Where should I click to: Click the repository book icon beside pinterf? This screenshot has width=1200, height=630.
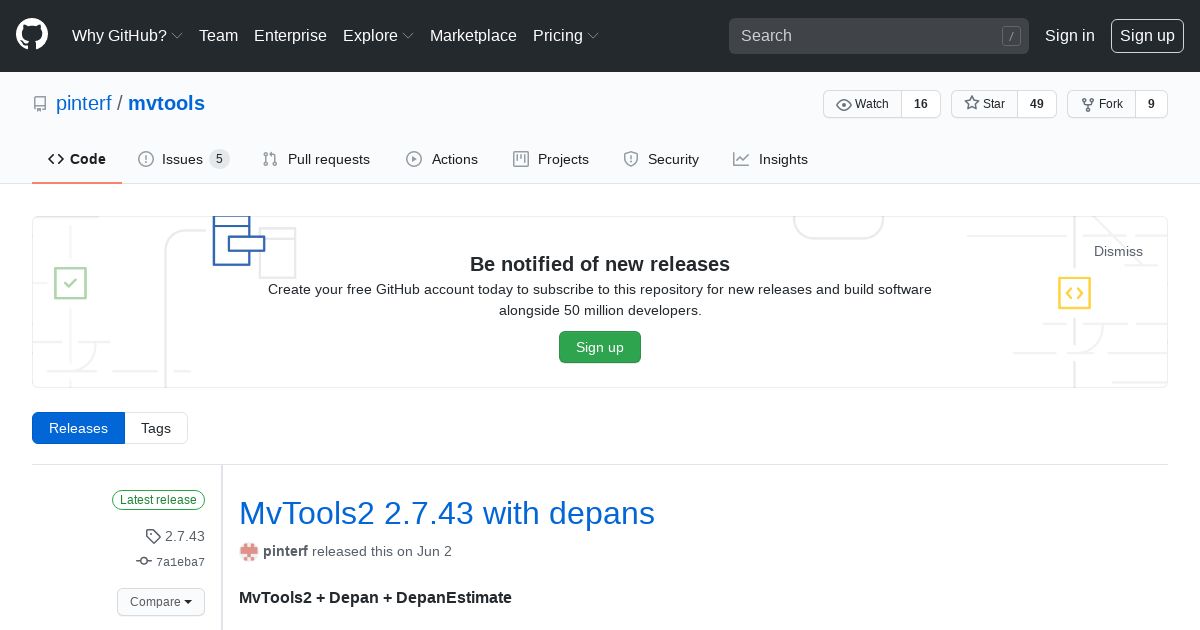pos(40,104)
